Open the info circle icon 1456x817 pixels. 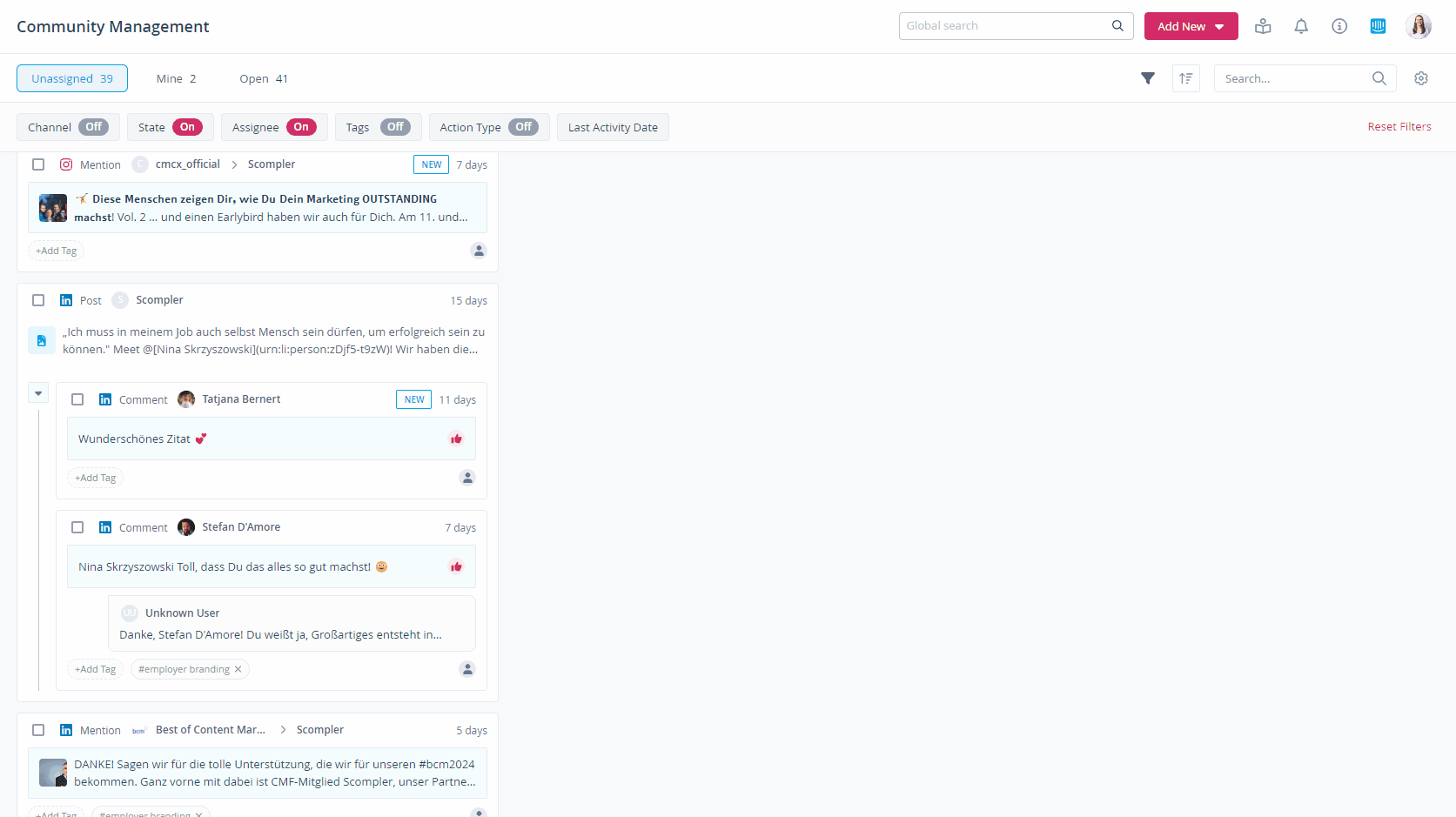[x=1339, y=26]
